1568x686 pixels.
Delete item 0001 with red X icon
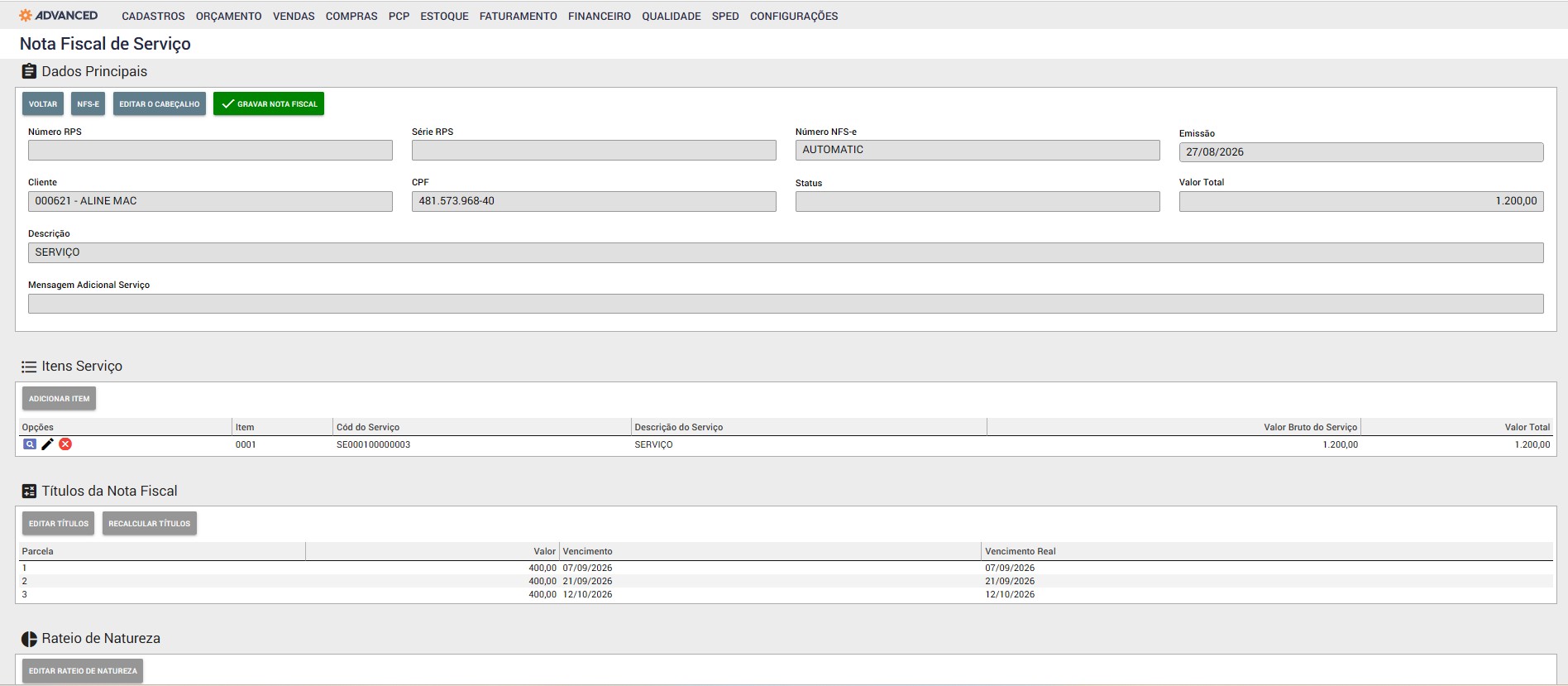click(x=65, y=444)
